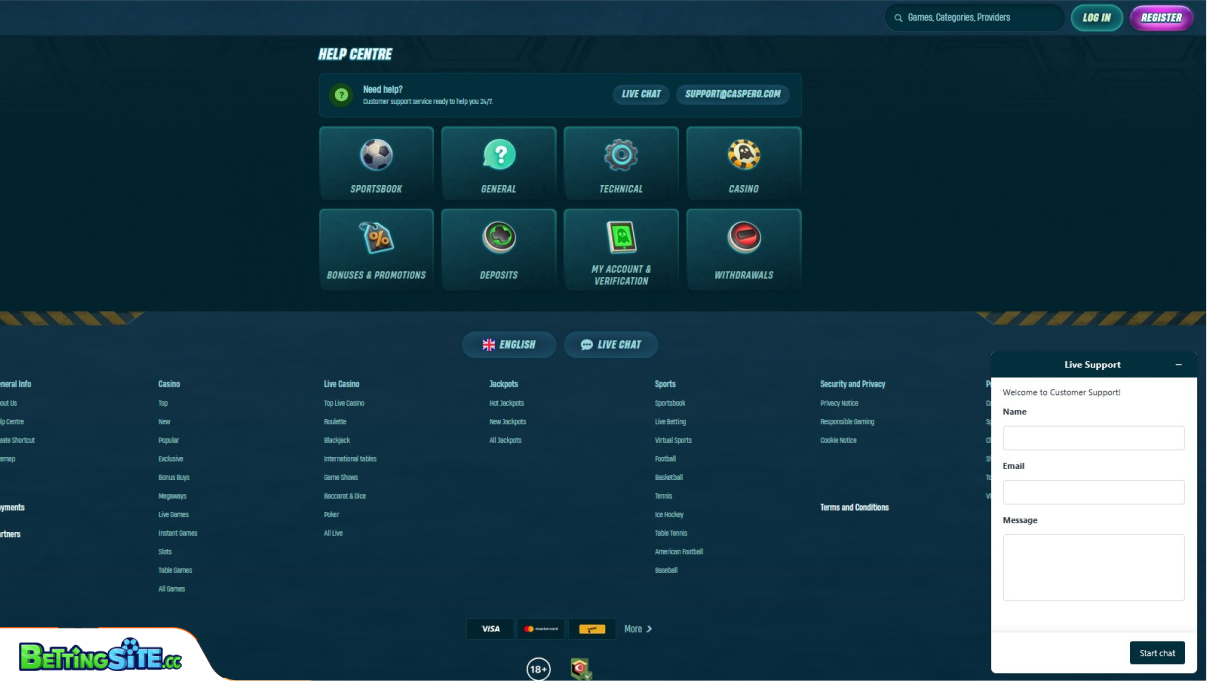Expand the English language selector
This screenshot has width=1210, height=681.
(x=509, y=345)
